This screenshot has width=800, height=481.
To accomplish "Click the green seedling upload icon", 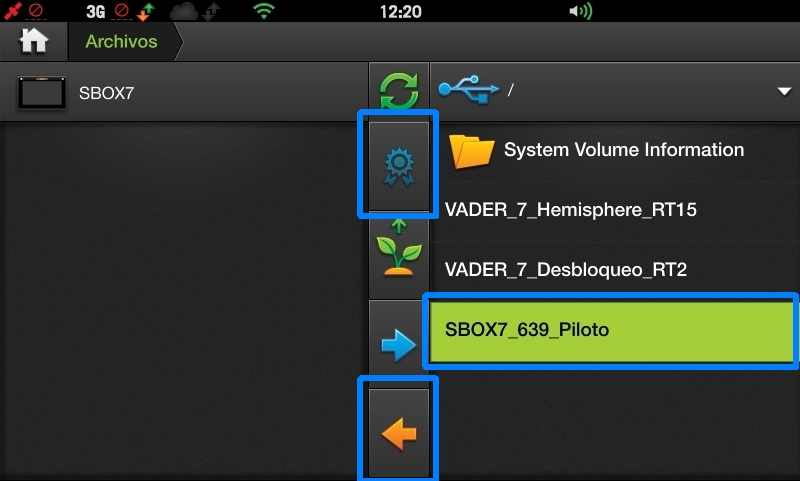I will (x=399, y=247).
